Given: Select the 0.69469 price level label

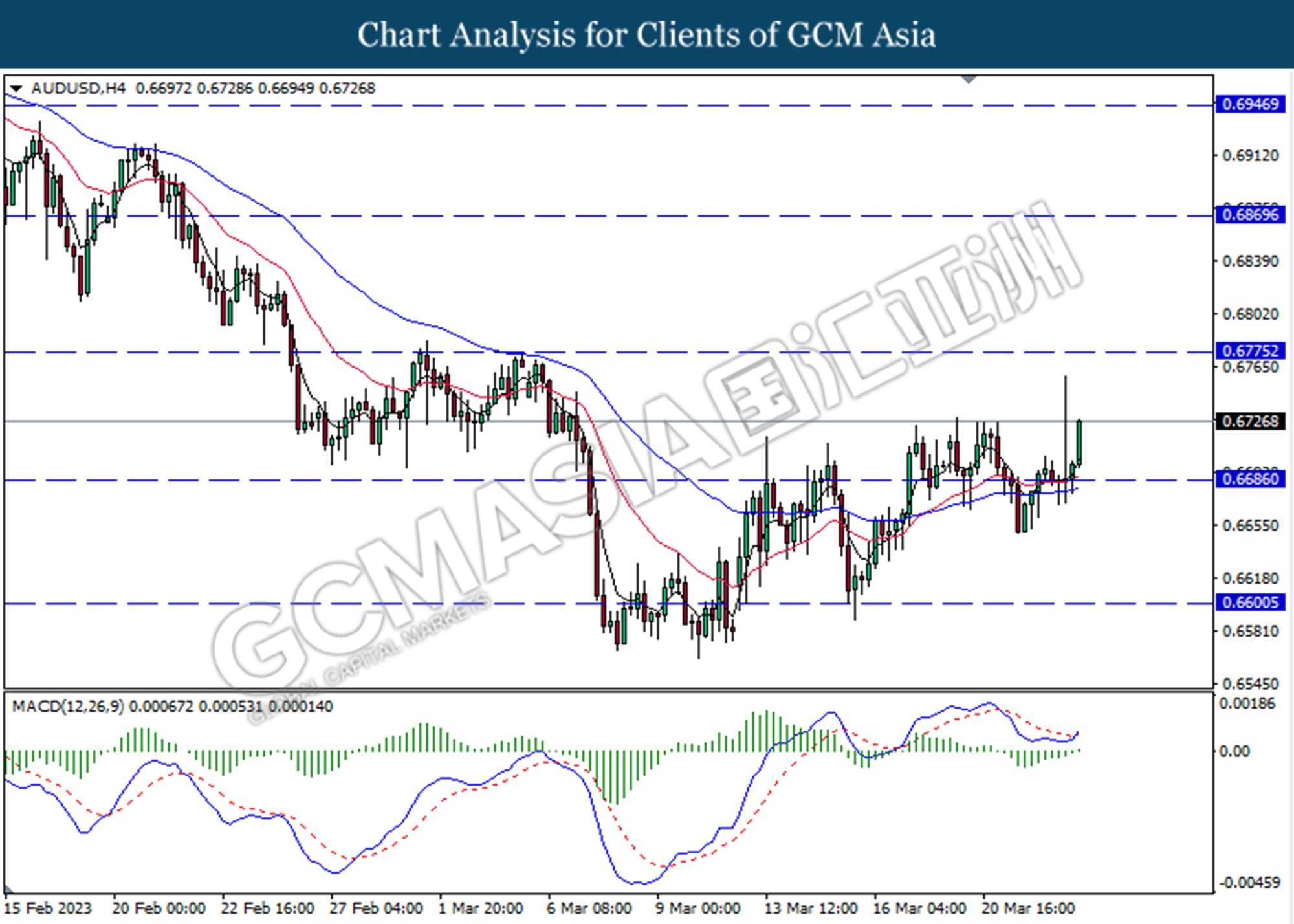Looking at the screenshot, I should (1251, 104).
